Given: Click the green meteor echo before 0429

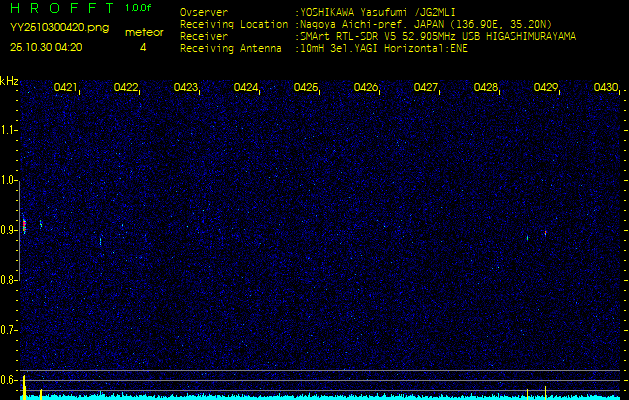Looking at the screenshot, I should pyautogui.click(x=528, y=238).
